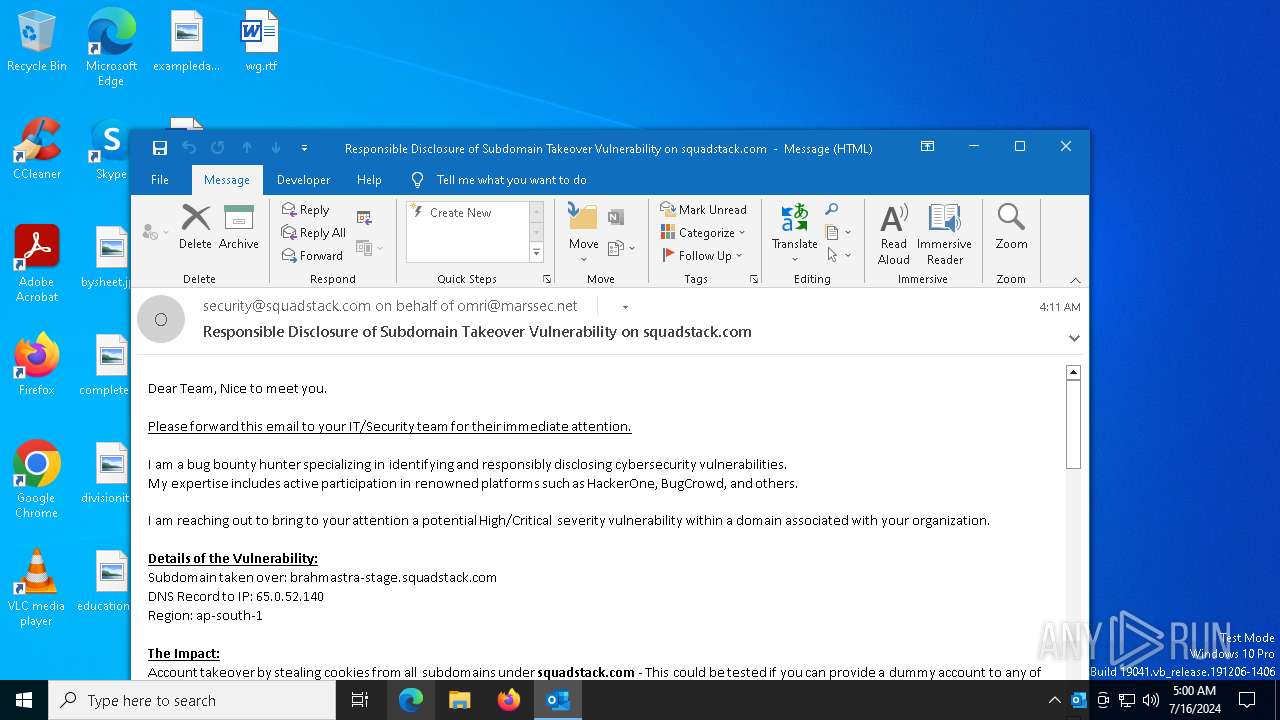Expand the Quick Steps gallery

[536, 253]
